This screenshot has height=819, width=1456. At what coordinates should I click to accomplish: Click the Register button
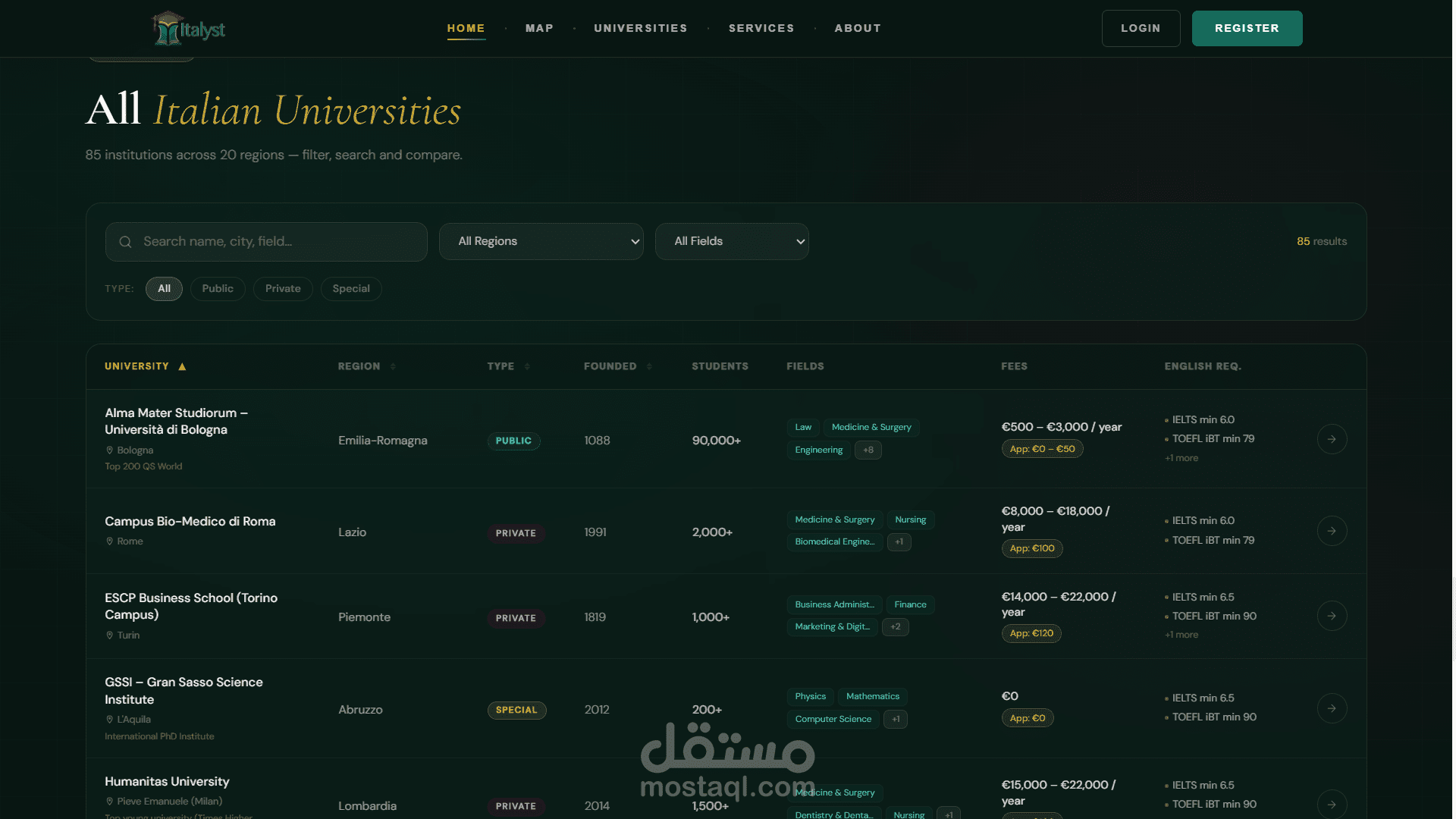pos(1247,29)
